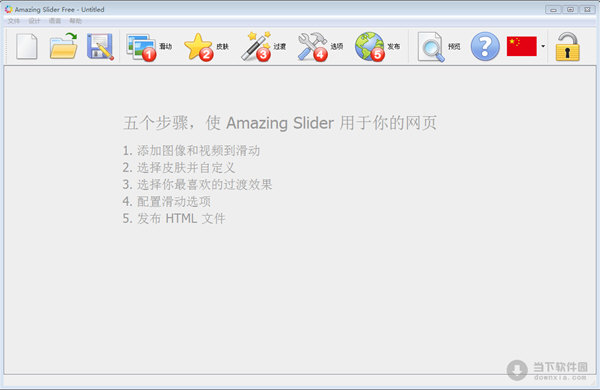Open step 3 过渡 transitions wand
Screen dimensions: 600x390
[x=263, y=47]
